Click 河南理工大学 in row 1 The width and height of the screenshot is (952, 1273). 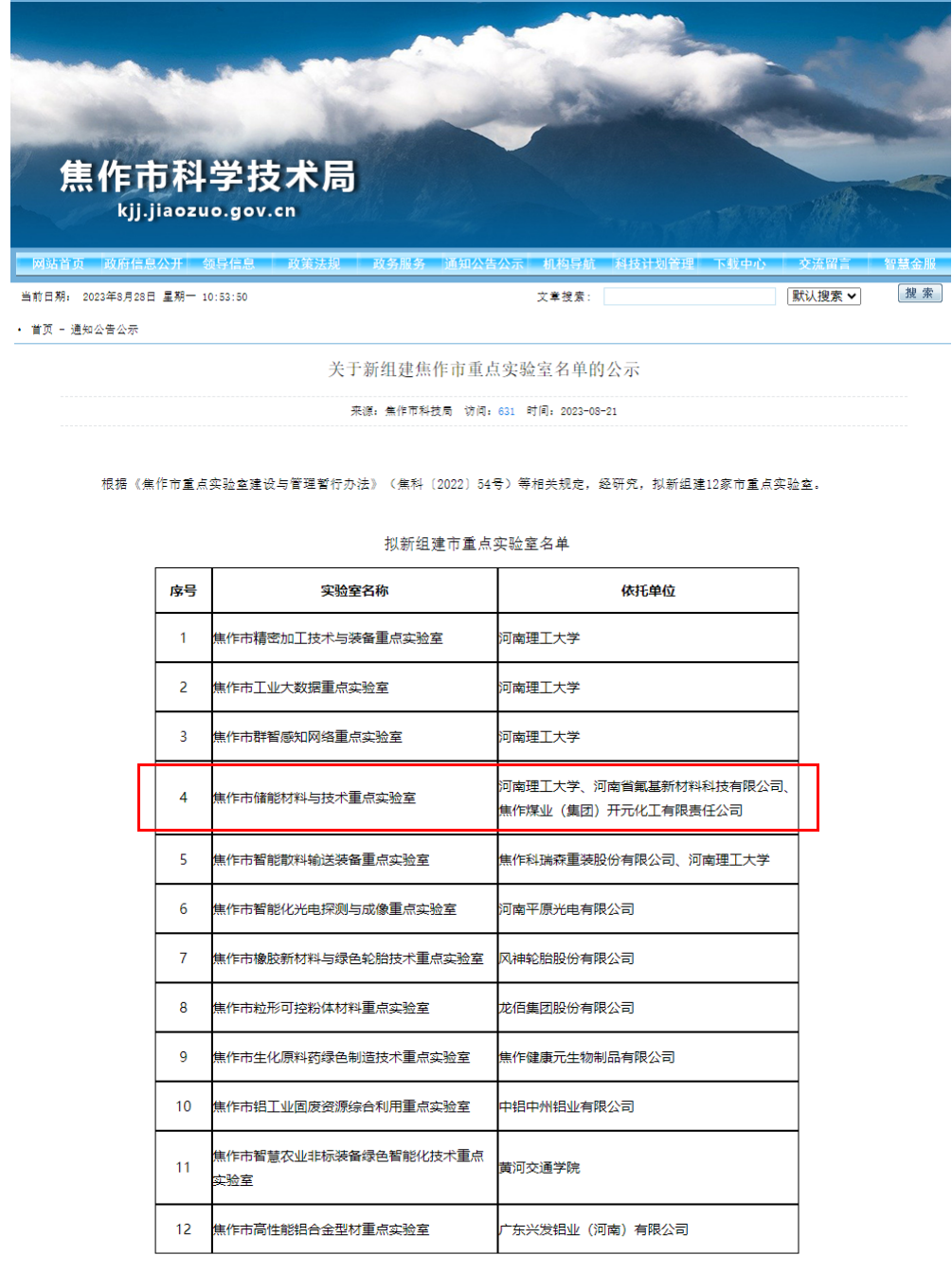click(539, 638)
